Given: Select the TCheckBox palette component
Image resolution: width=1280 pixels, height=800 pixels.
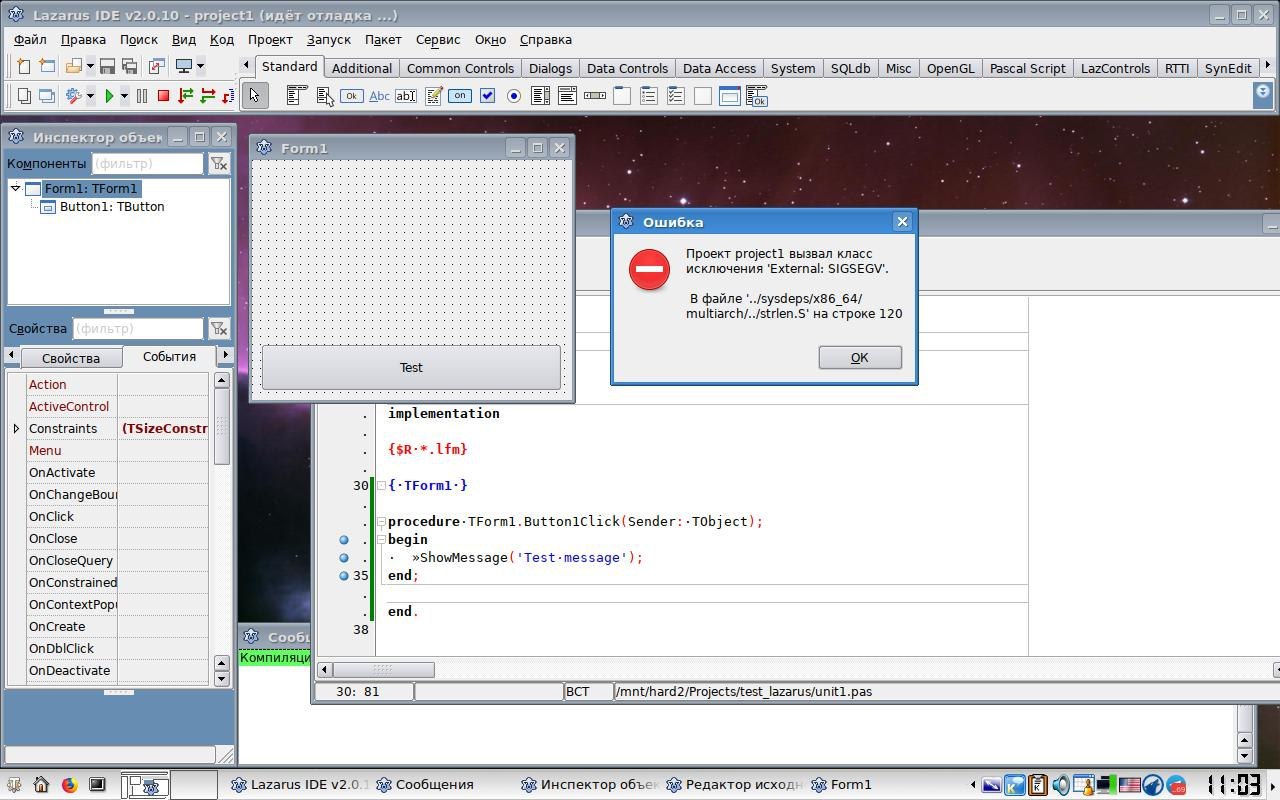Looking at the screenshot, I should click(487, 96).
